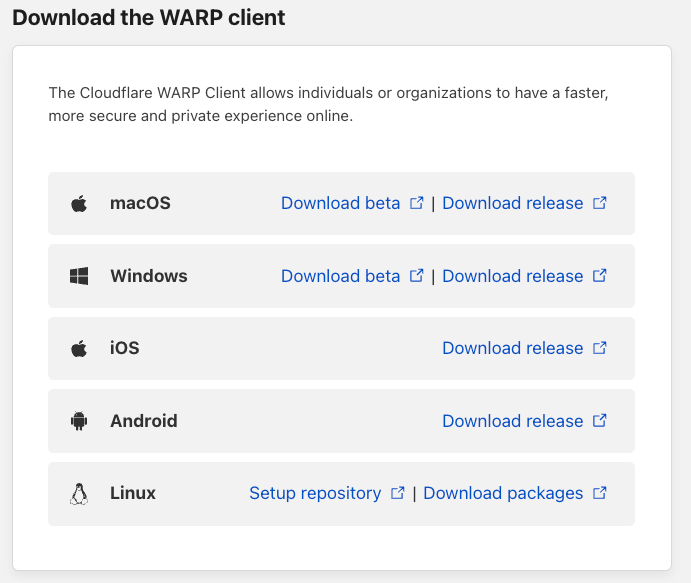Click external-link icon beside iOS Download release

click(600, 348)
